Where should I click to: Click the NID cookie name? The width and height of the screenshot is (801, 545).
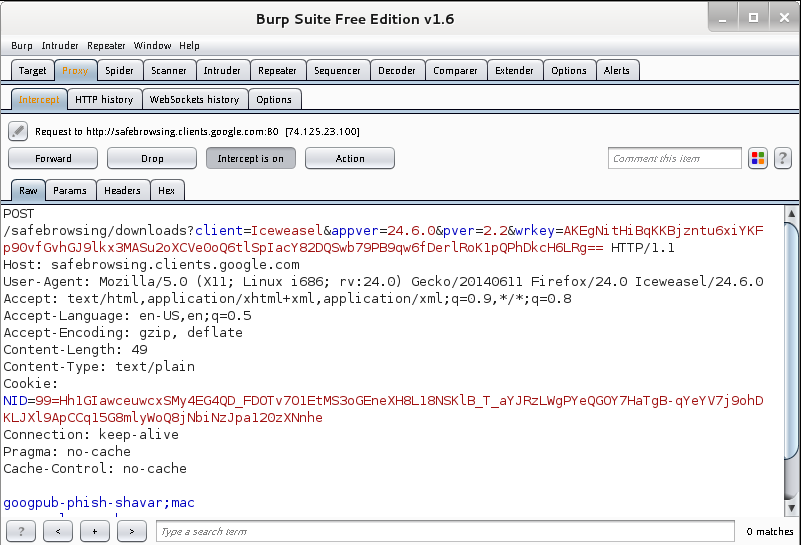click(x=15, y=400)
